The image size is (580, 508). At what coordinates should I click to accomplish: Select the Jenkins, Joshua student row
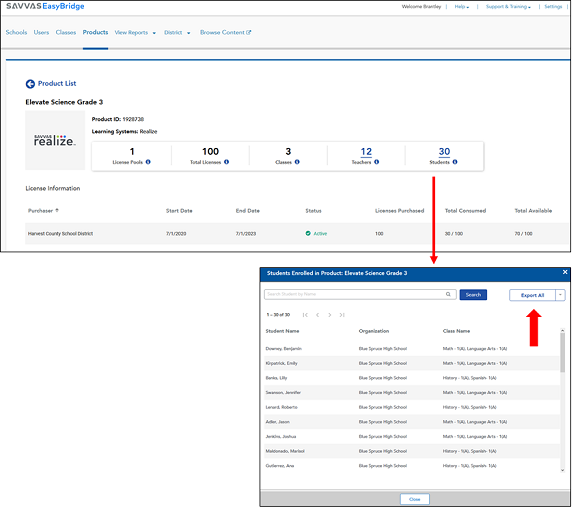(411, 437)
